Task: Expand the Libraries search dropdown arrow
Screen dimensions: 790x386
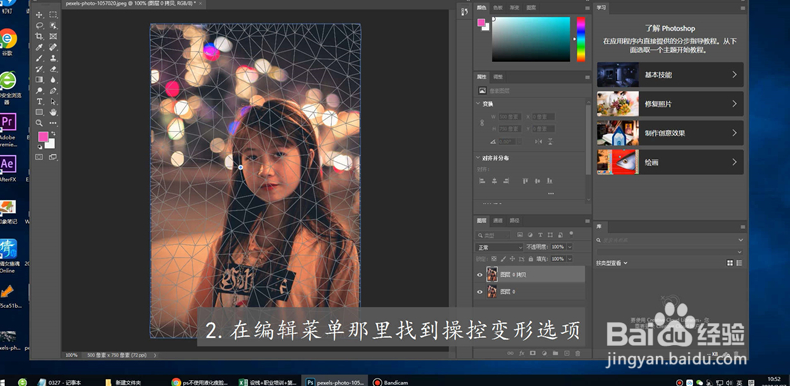Action: pyautogui.click(x=740, y=240)
